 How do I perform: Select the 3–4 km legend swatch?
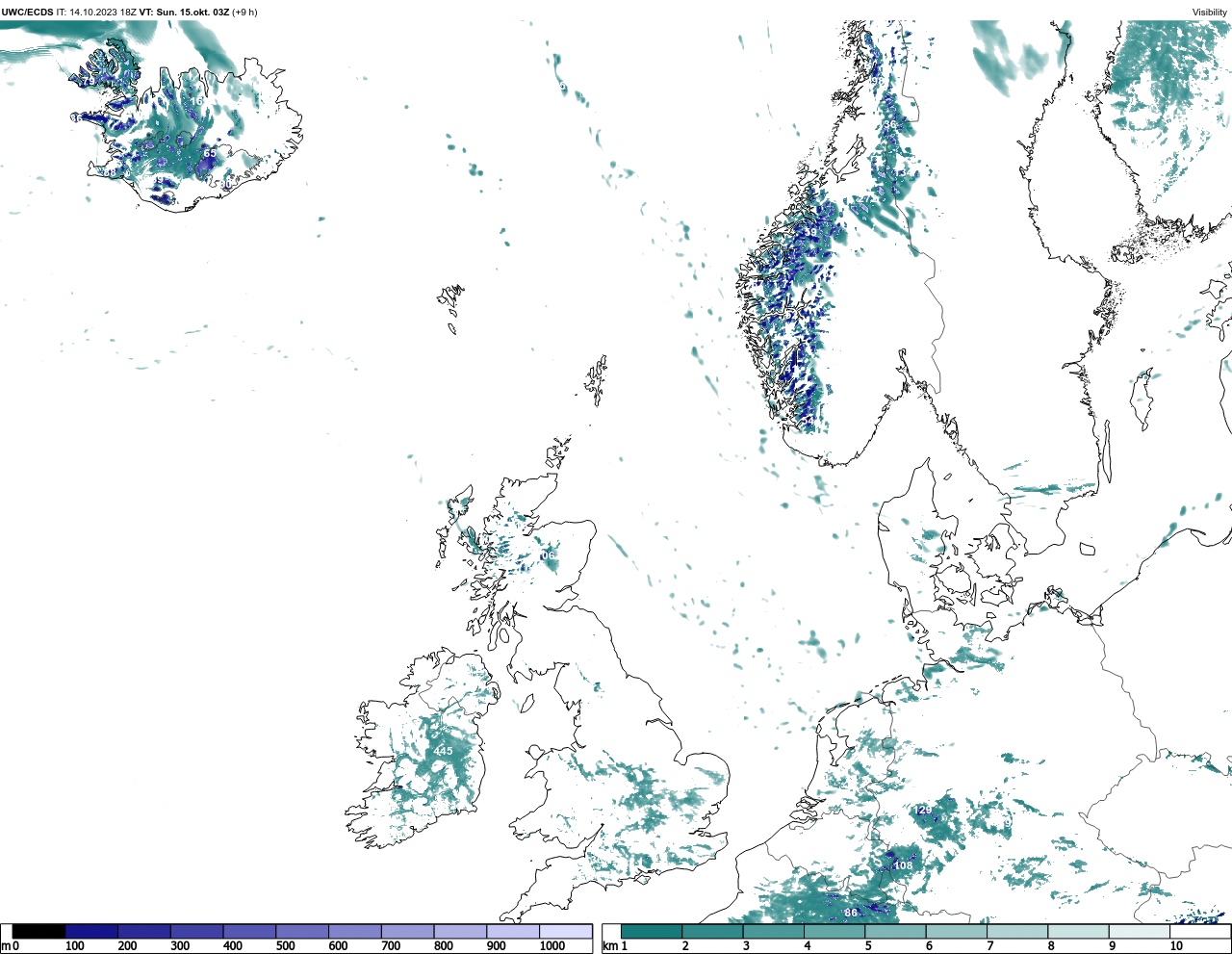pos(773,931)
